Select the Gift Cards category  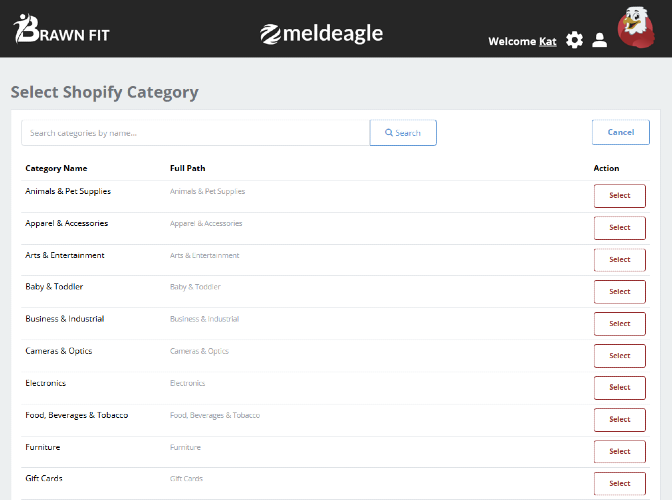pos(620,484)
